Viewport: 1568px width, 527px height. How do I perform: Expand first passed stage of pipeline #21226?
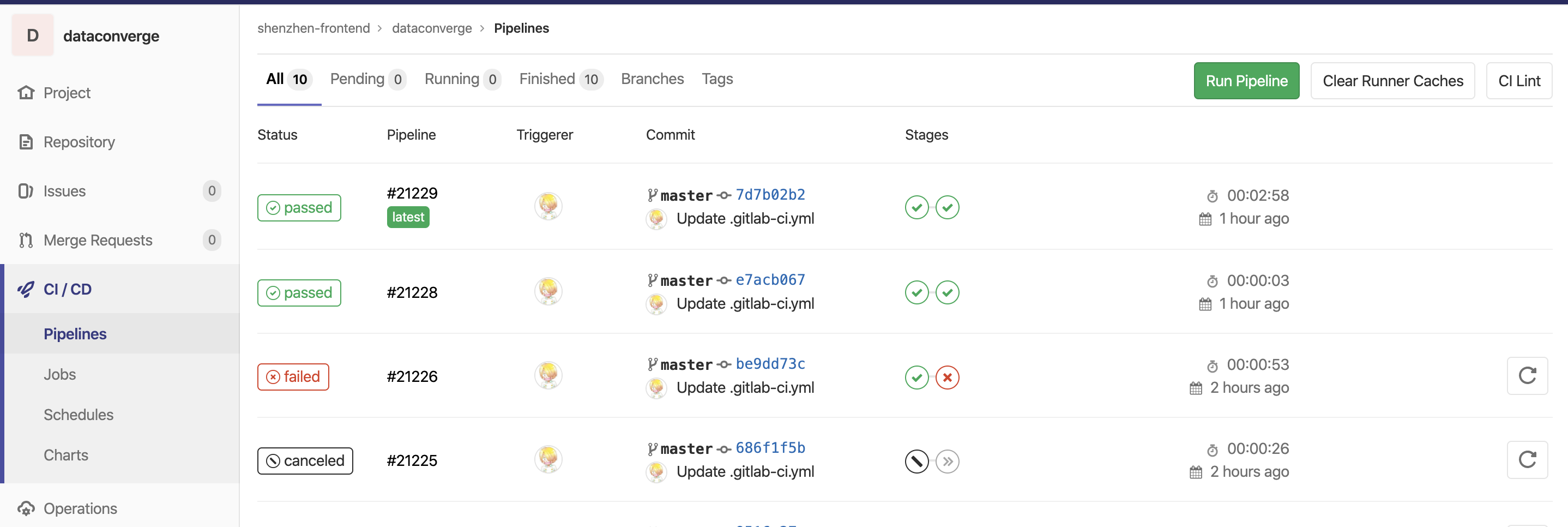point(916,378)
